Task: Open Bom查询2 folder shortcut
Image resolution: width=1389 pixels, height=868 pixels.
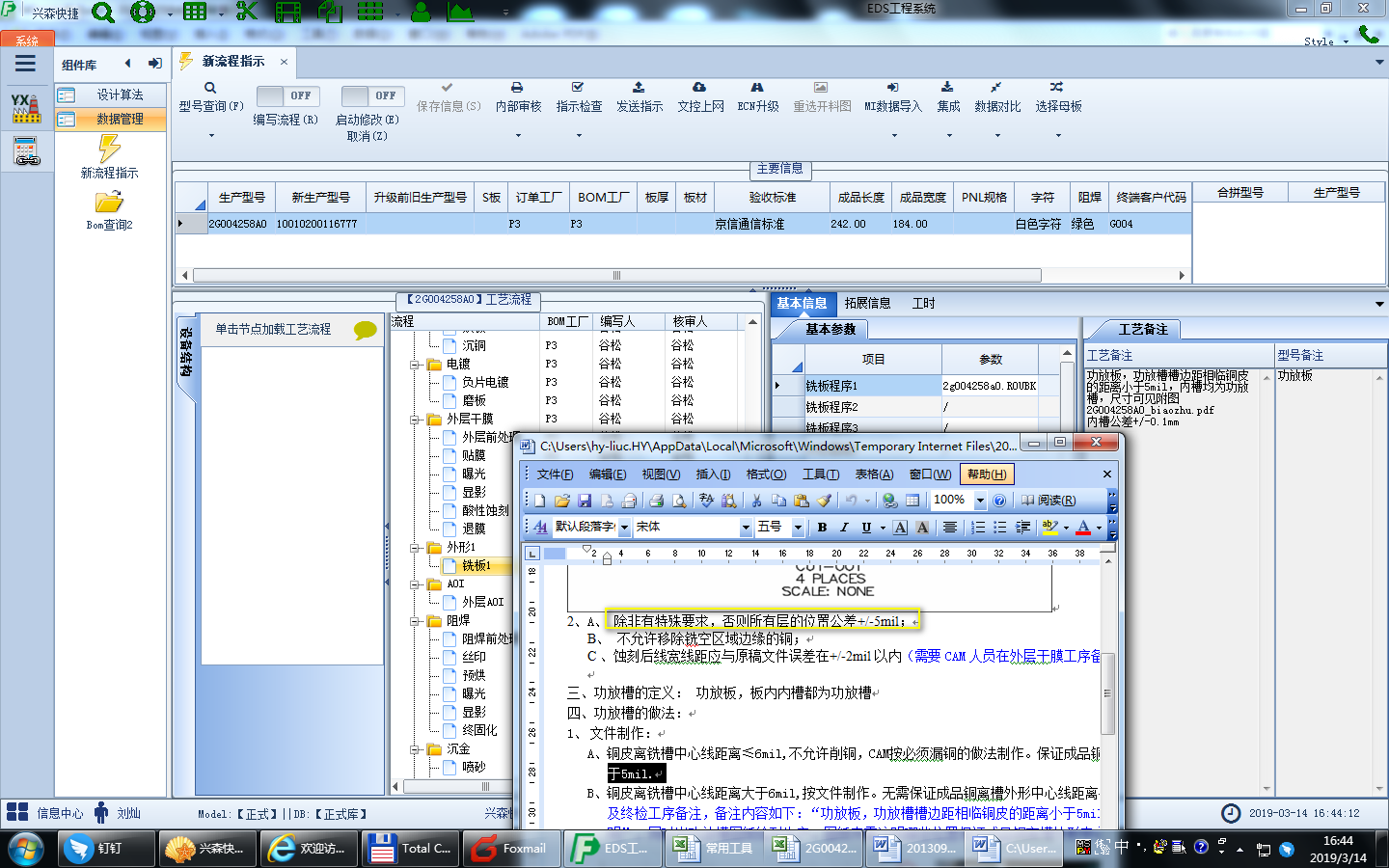Action: point(109,209)
